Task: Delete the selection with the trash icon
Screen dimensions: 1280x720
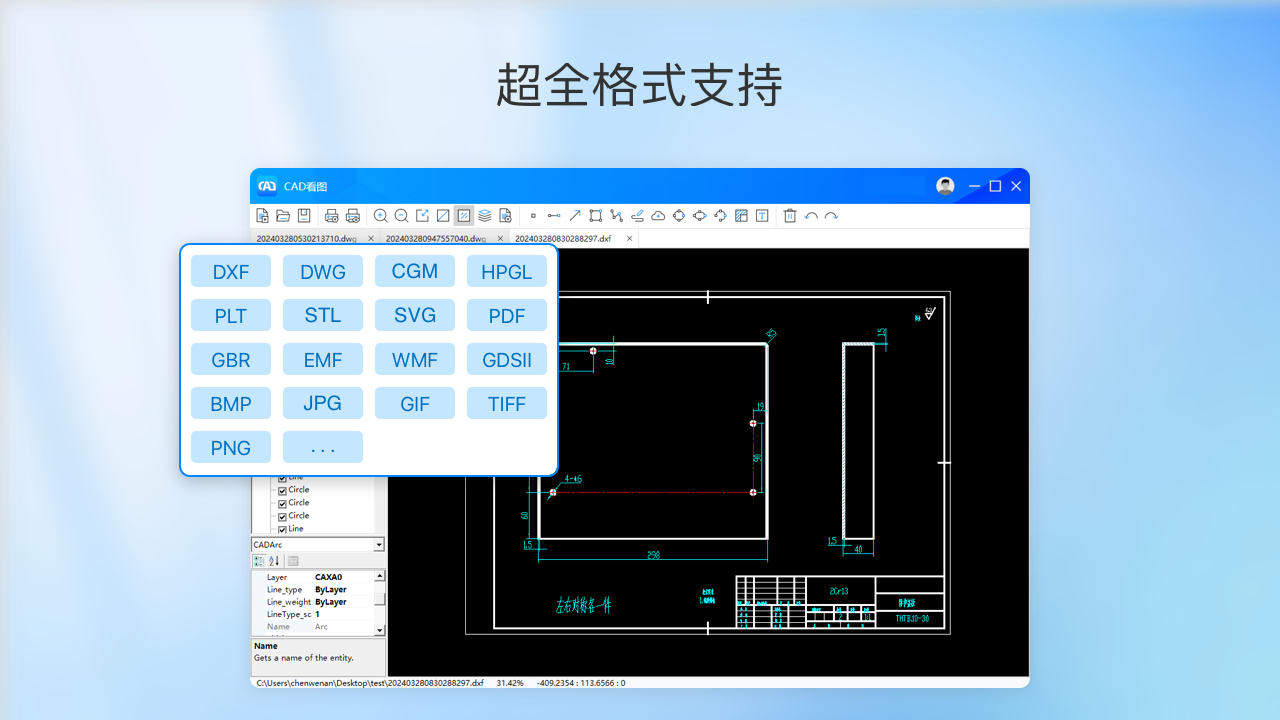Action: [x=789, y=215]
